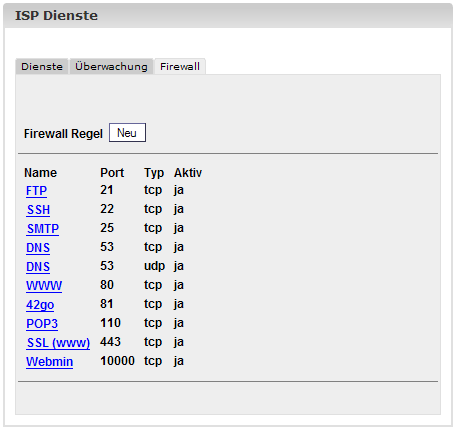Image resolution: width=455 pixels, height=430 pixels.
Task: Open the FTP firewall rule
Action: tap(36, 191)
